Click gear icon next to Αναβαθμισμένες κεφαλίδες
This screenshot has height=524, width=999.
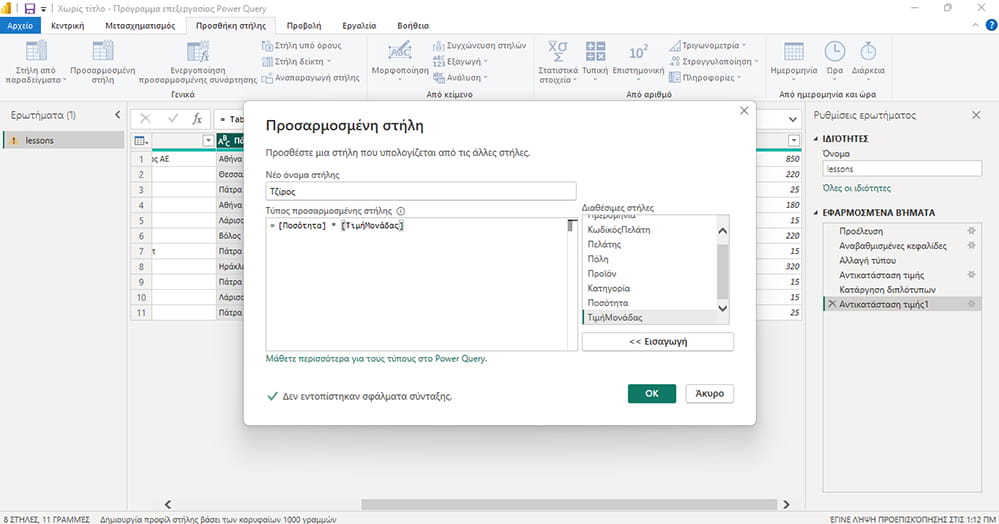pyautogui.click(x=972, y=245)
